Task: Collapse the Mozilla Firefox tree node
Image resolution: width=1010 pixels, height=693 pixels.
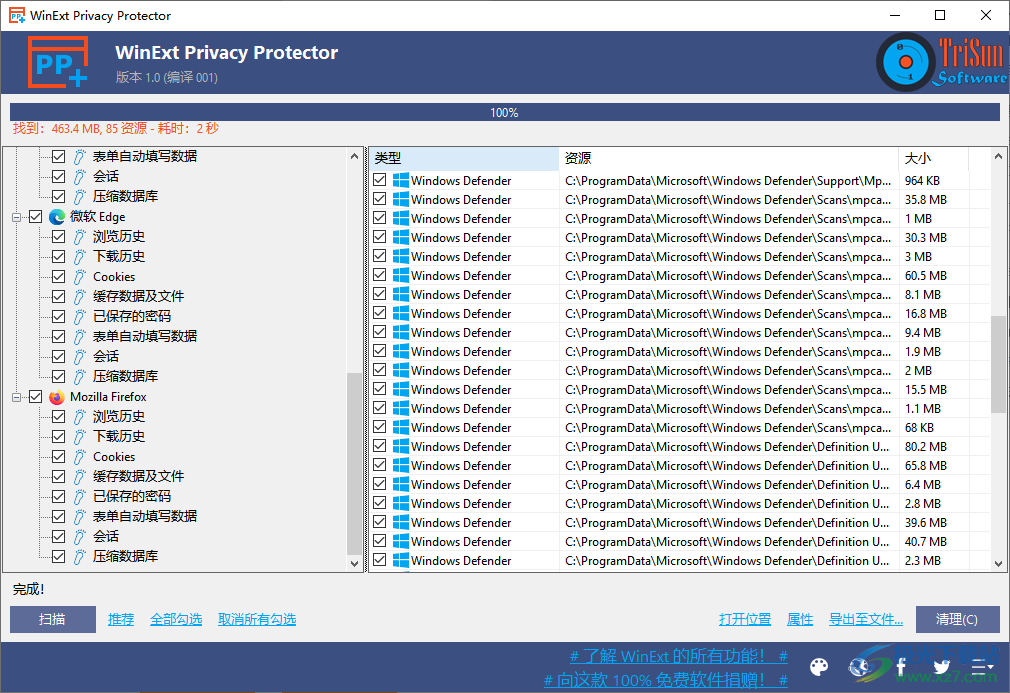Action: (x=17, y=397)
